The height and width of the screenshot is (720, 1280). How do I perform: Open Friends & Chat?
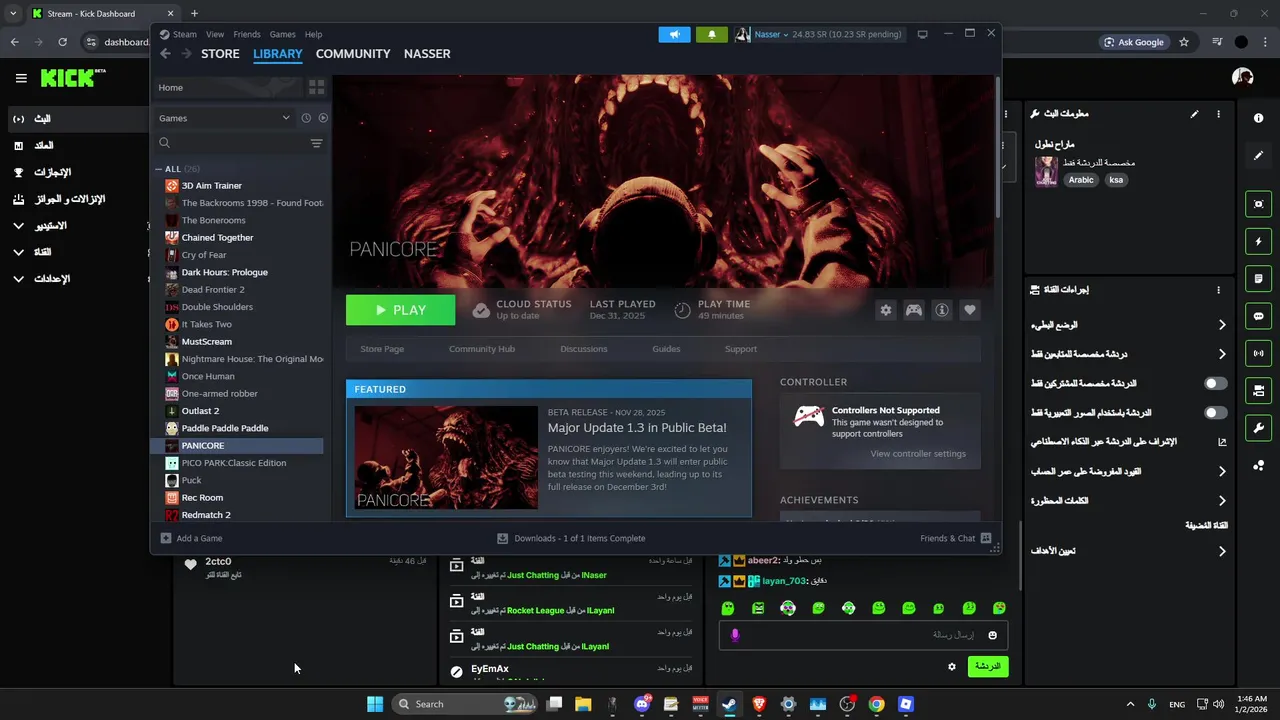pyautogui.click(x=955, y=538)
